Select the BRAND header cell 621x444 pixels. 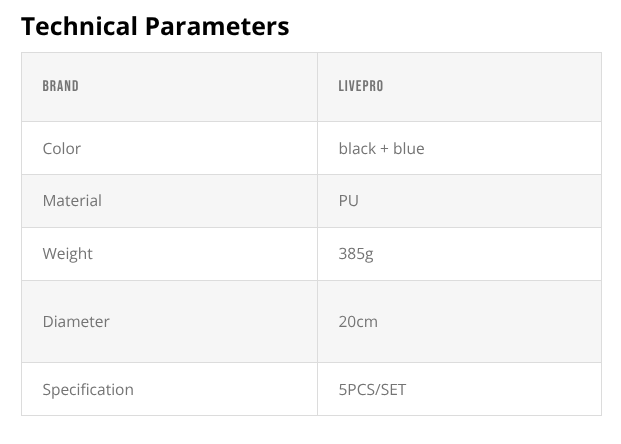tap(60, 87)
